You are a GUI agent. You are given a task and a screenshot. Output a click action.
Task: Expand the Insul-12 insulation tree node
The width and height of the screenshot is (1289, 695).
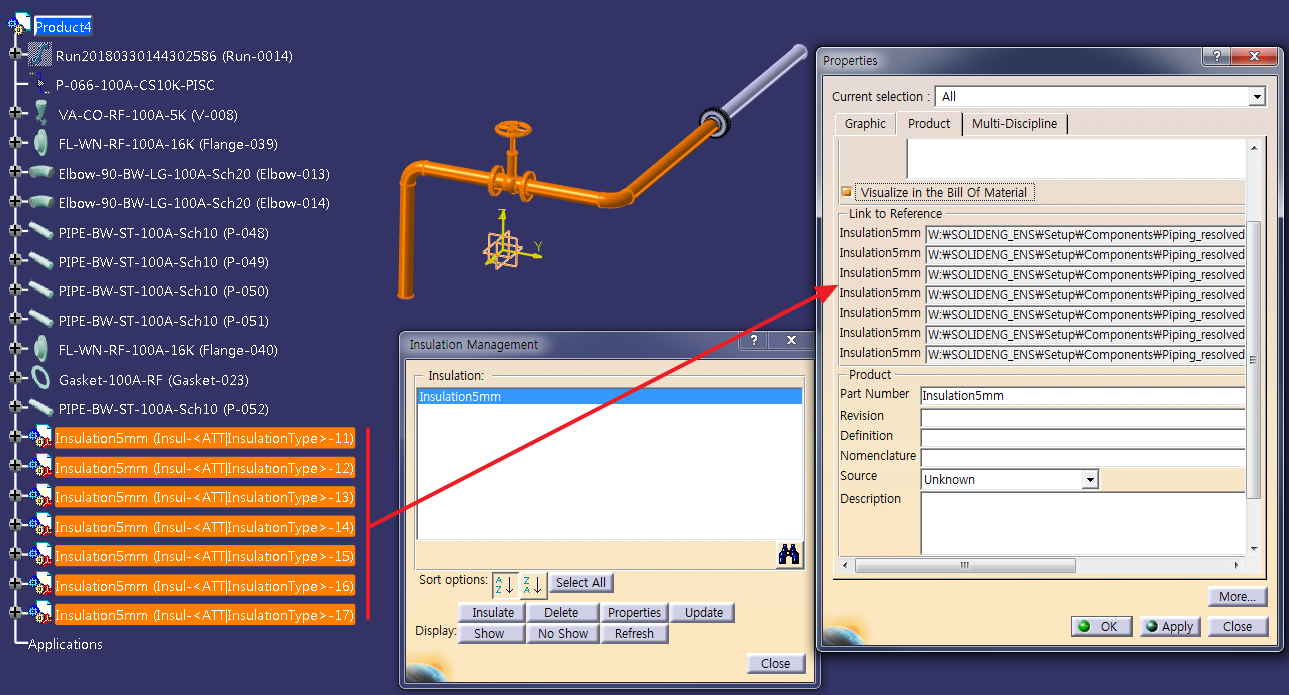tap(17, 467)
